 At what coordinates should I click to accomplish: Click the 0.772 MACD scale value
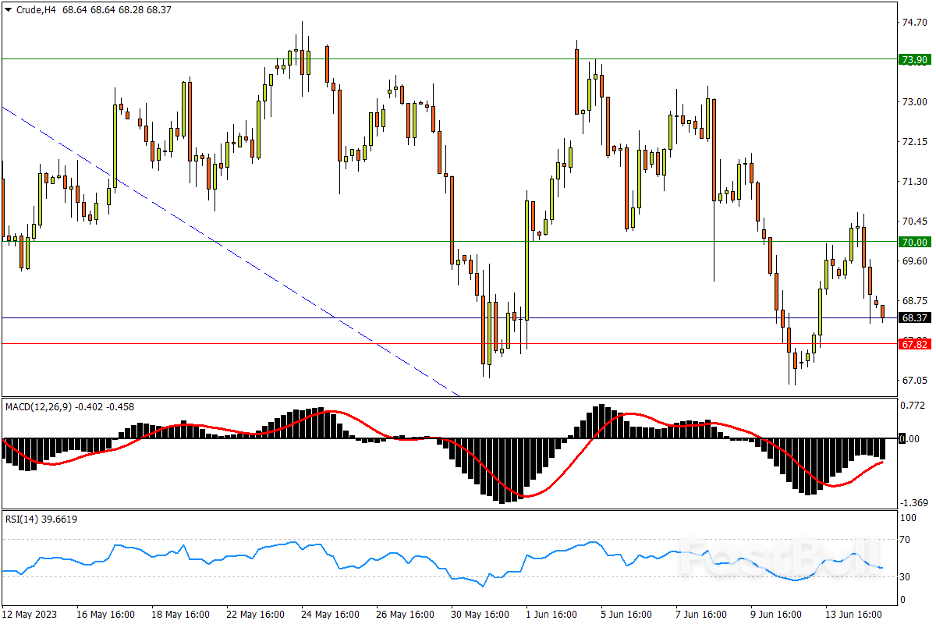tap(912, 406)
